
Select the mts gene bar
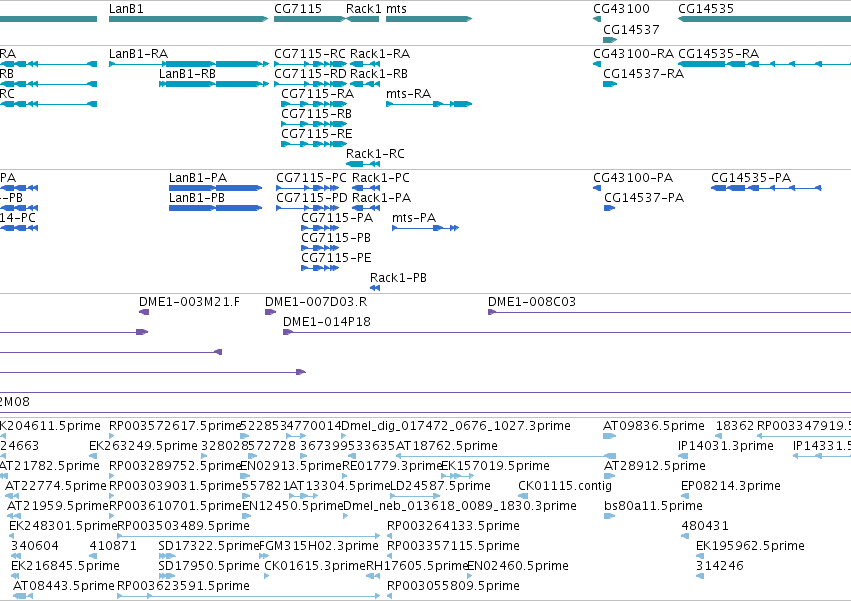click(429, 19)
